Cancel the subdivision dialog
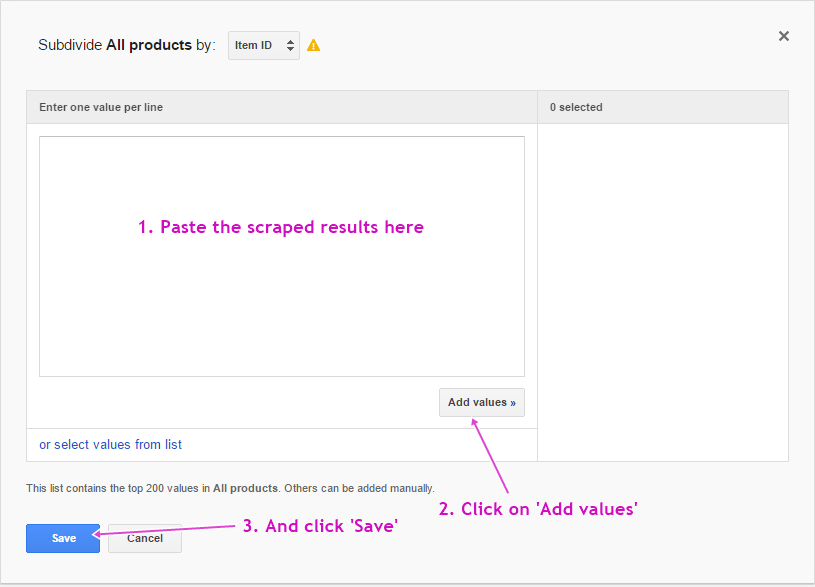Image resolution: width=815 pixels, height=587 pixels. coord(145,538)
